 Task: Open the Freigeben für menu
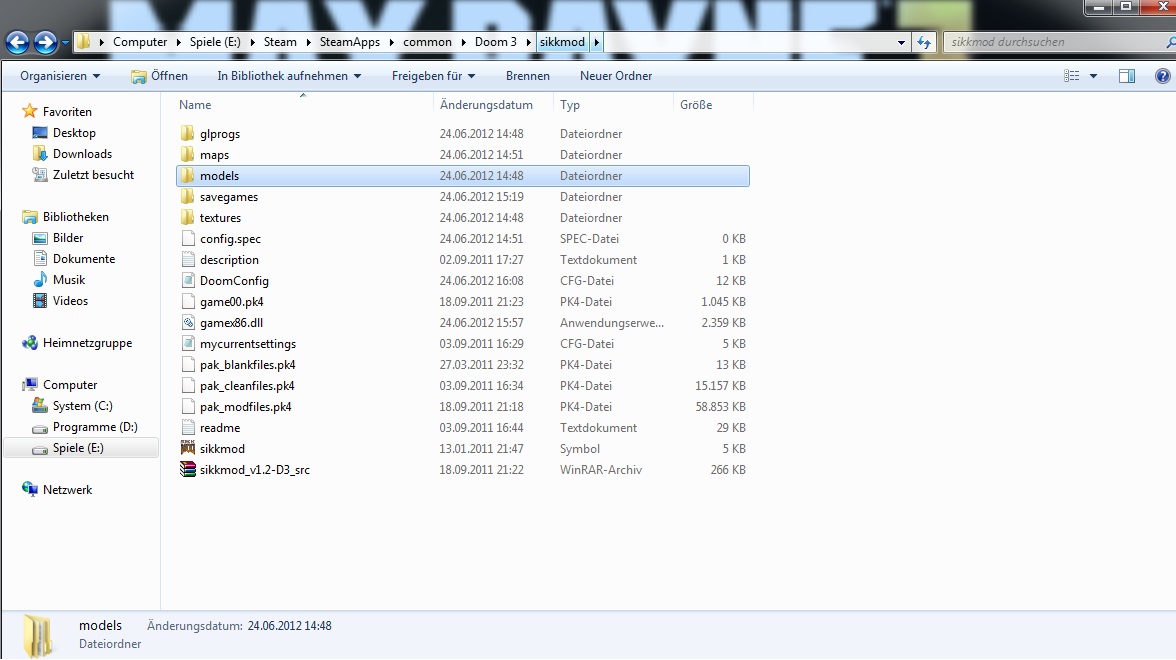click(x=433, y=76)
